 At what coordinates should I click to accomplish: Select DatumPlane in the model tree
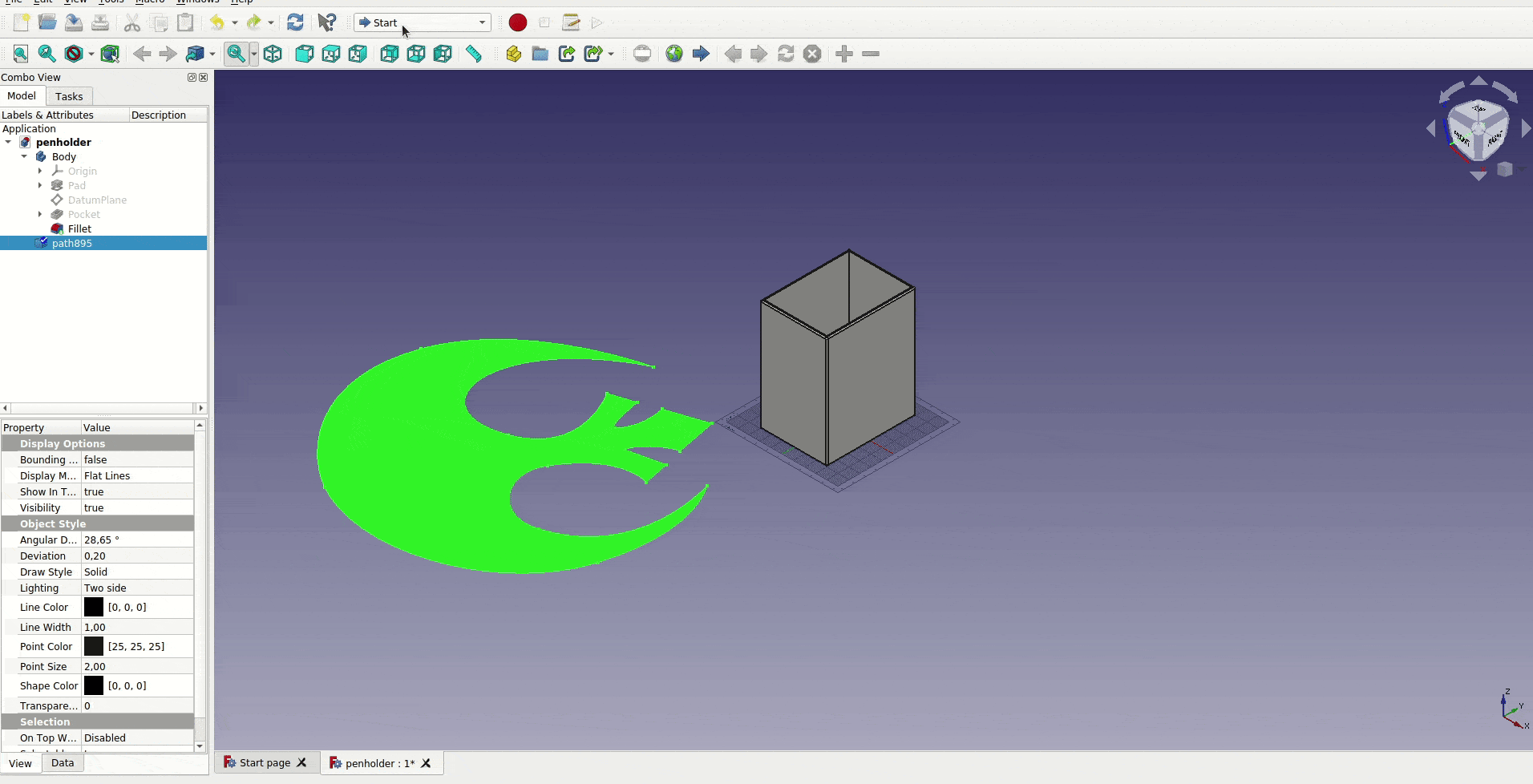97,200
